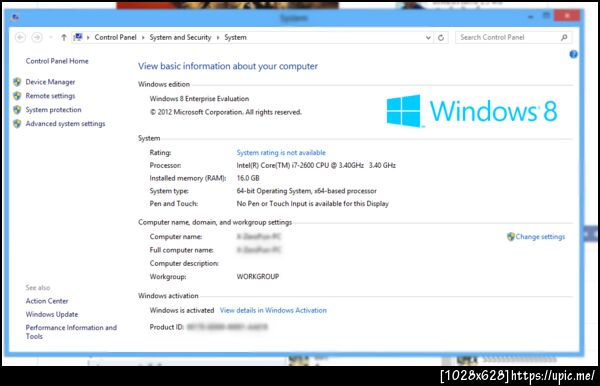This screenshot has height=386, width=600.
Task: Go forward using the forward arrow
Action: [37, 37]
